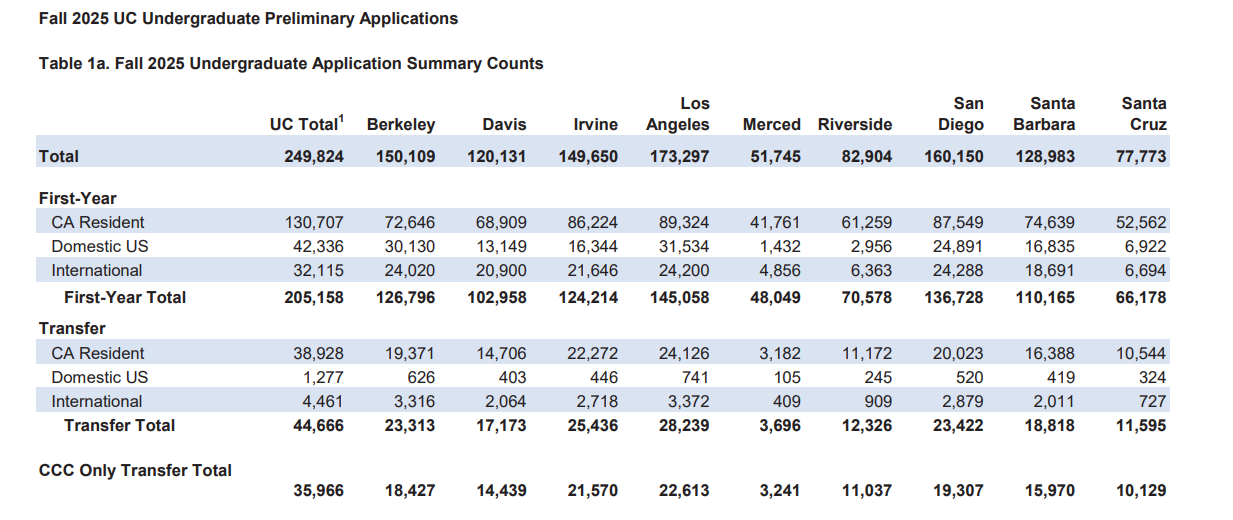Screen dimensions: 1233x520
Task: Select Santa Cruz Transfer International 727
Action: pyautogui.click(x=1154, y=401)
